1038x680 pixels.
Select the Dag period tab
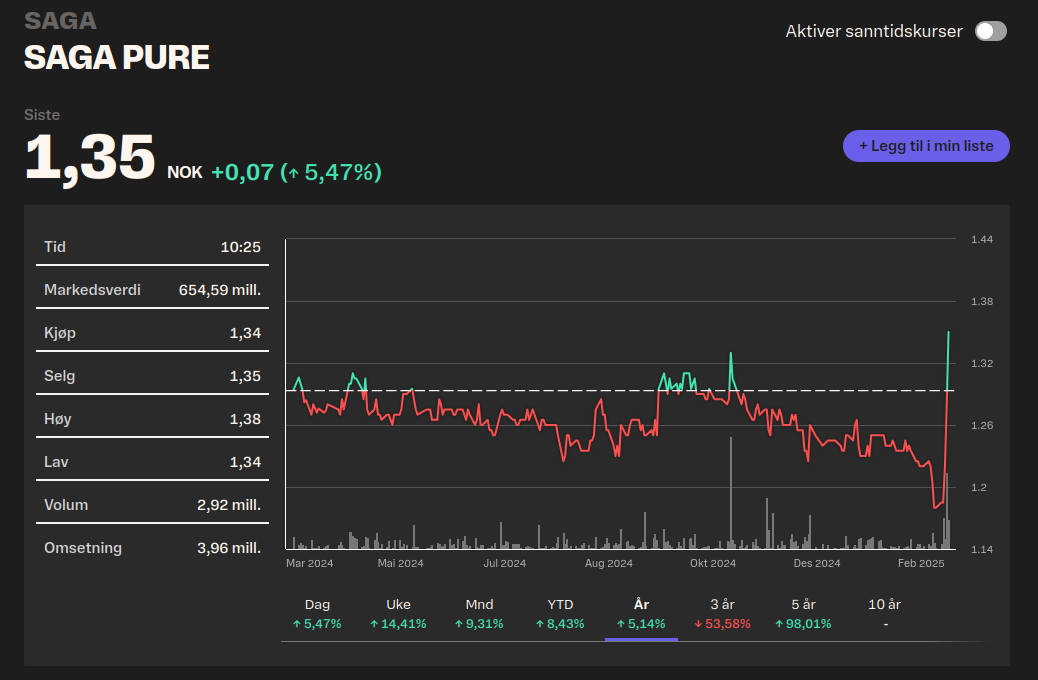pyautogui.click(x=317, y=613)
